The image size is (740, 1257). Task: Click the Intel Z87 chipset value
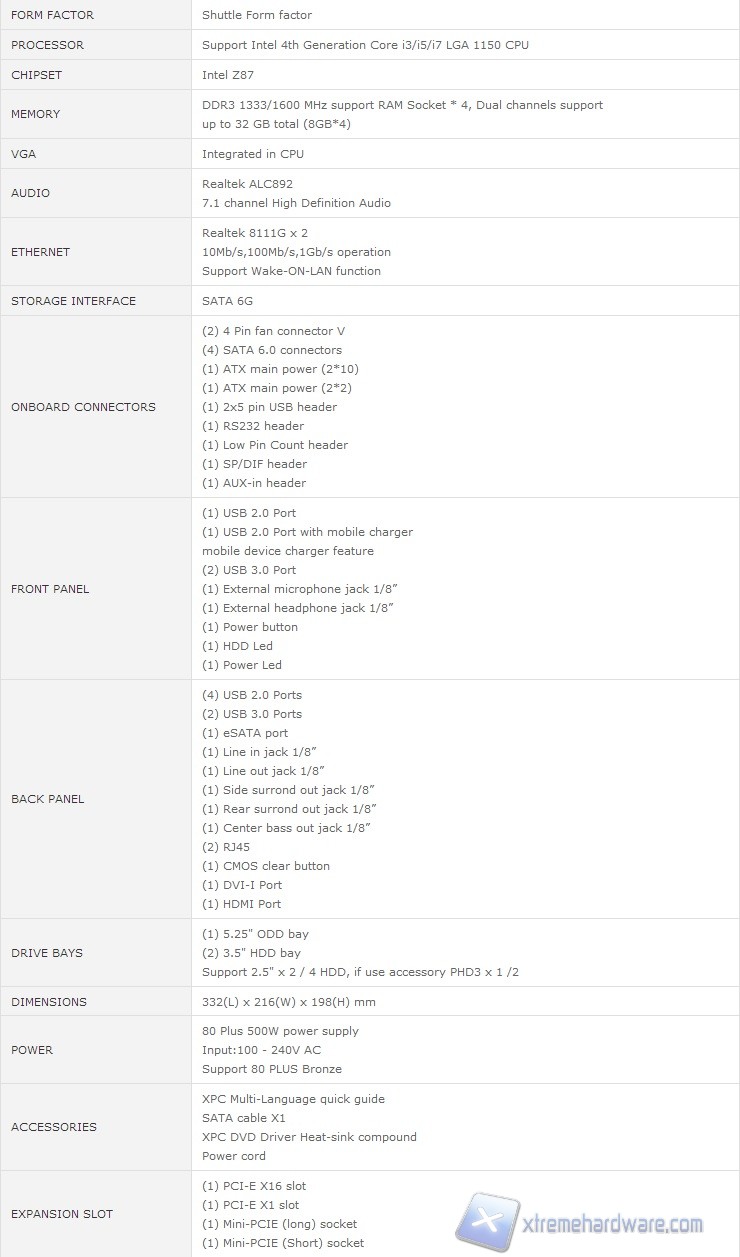tap(227, 75)
